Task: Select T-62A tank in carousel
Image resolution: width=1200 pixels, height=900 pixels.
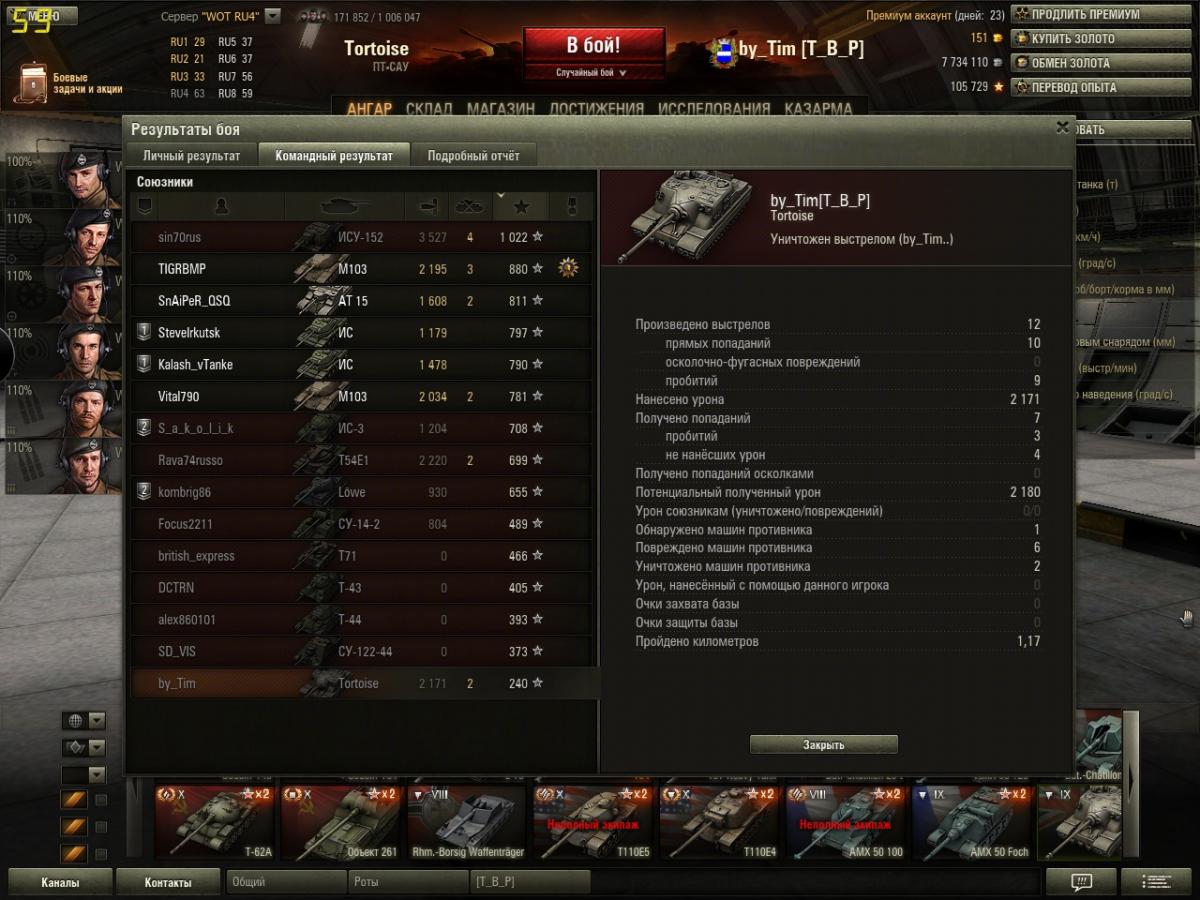Action: 214,822
